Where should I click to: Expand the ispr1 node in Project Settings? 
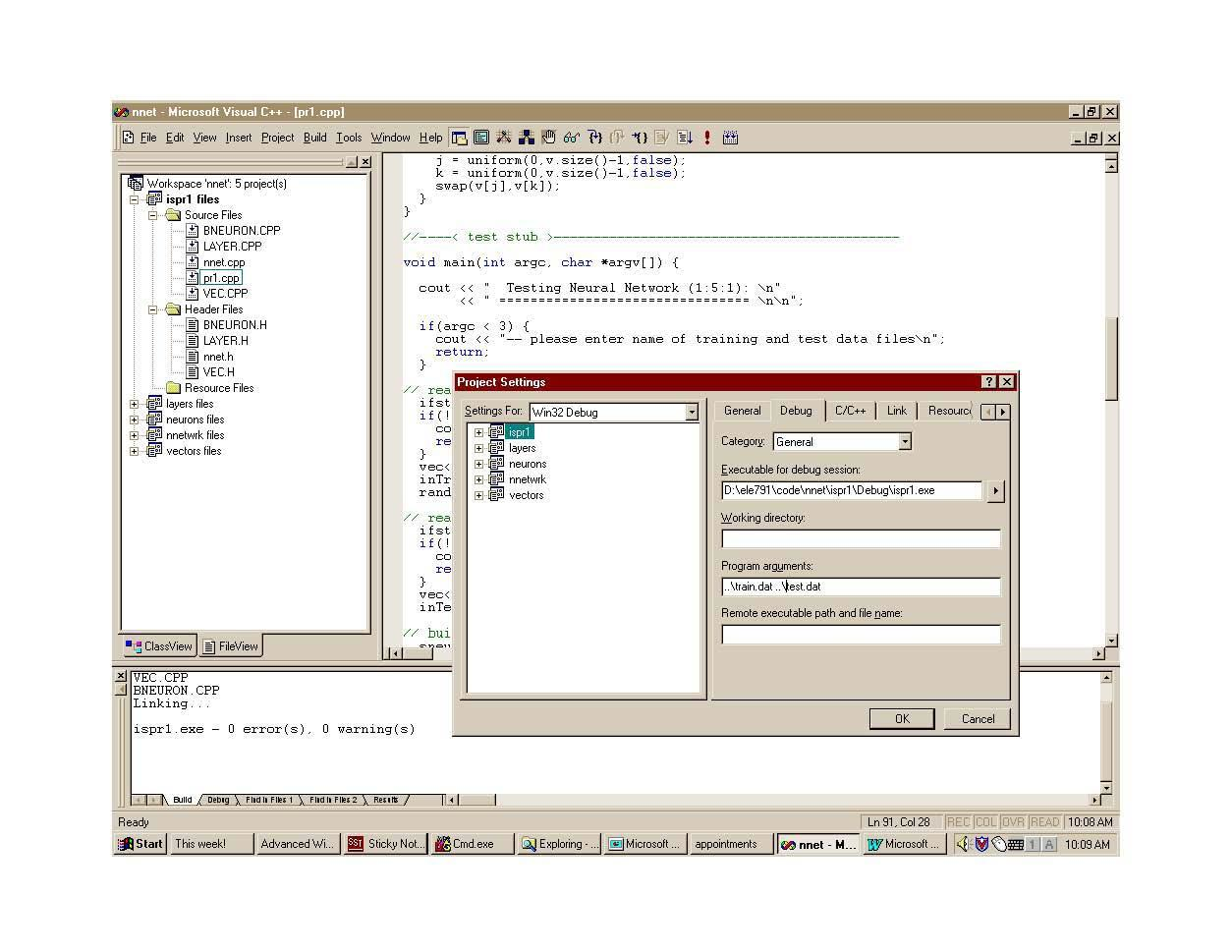click(478, 432)
